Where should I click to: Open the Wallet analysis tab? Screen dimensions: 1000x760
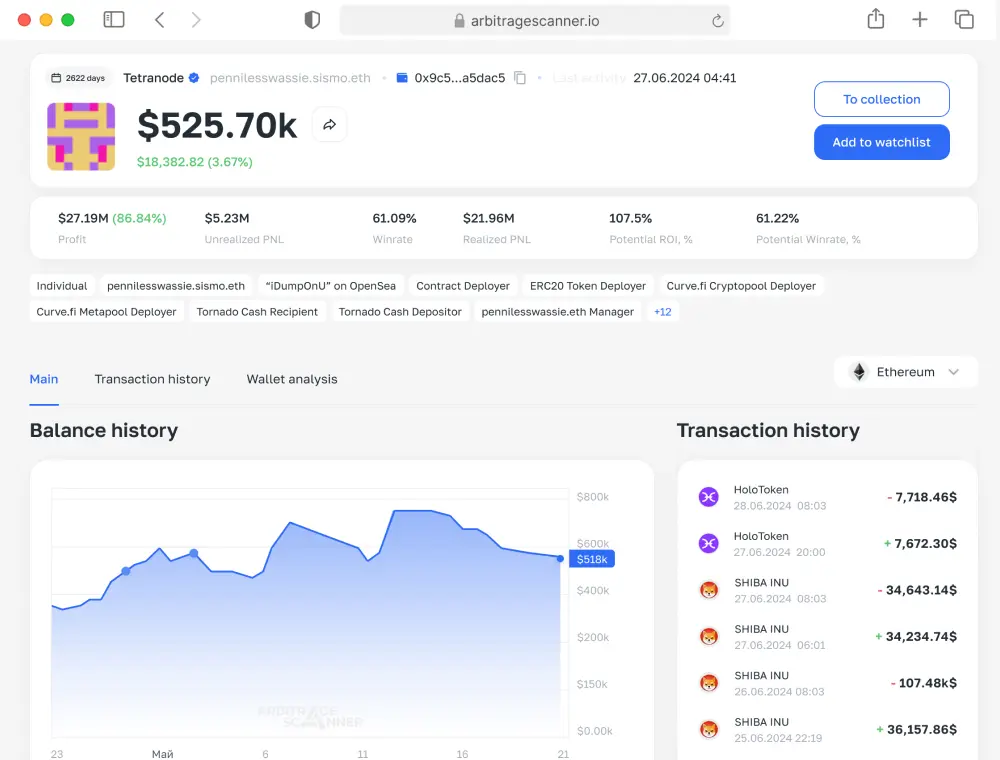click(x=292, y=379)
